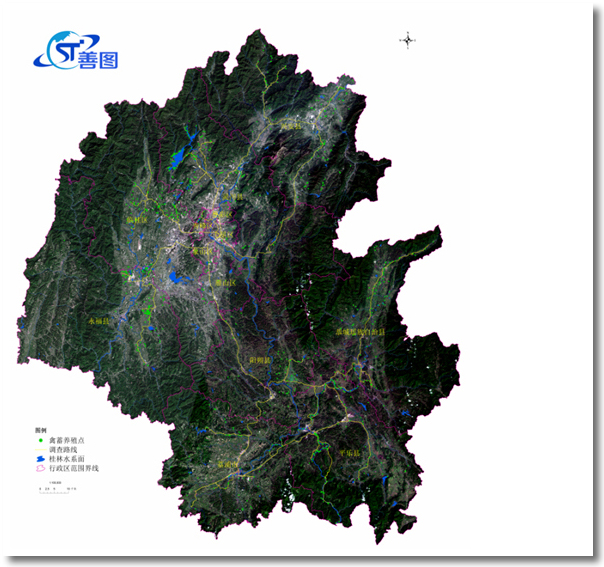Select the 行政区范围界线 legend label

[x=74, y=468]
